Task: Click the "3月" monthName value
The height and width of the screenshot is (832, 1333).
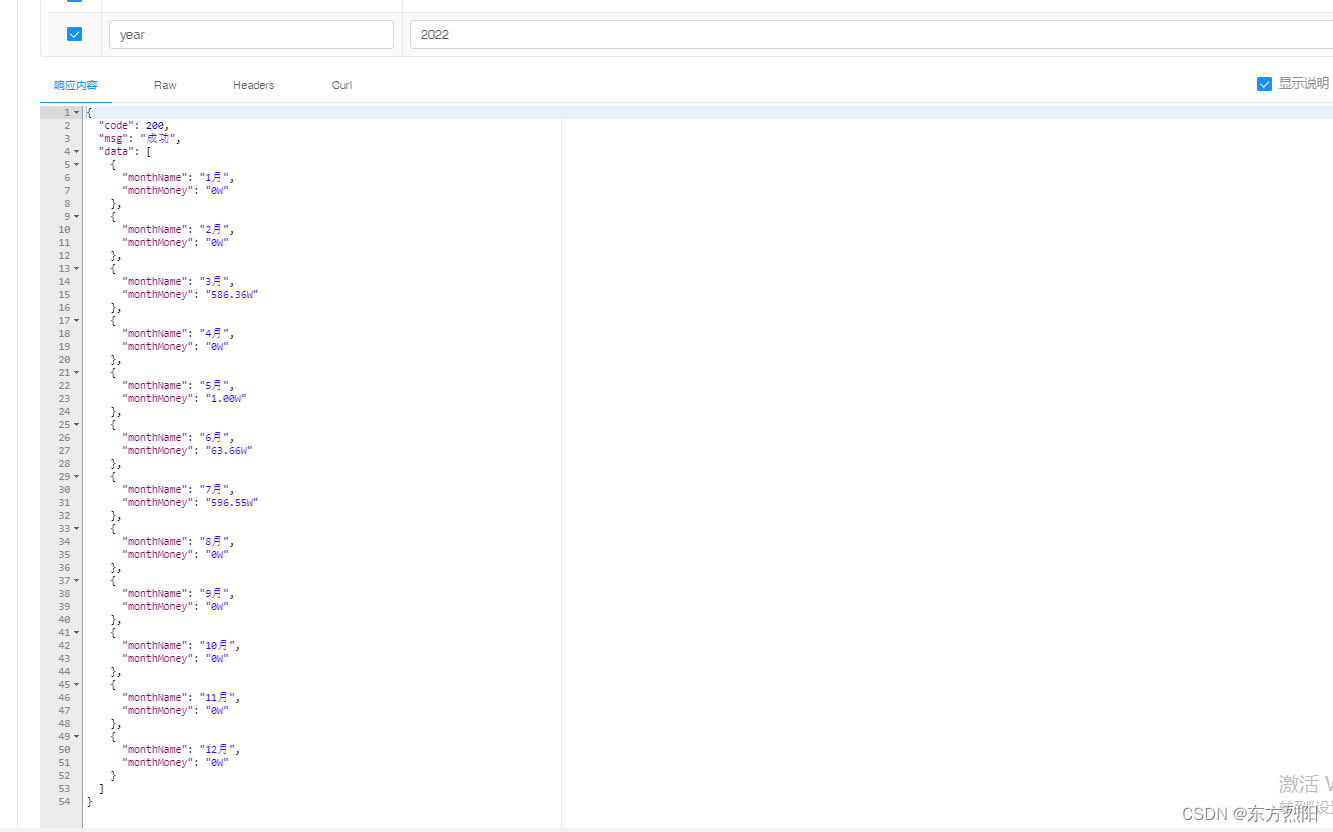Action: (x=214, y=281)
